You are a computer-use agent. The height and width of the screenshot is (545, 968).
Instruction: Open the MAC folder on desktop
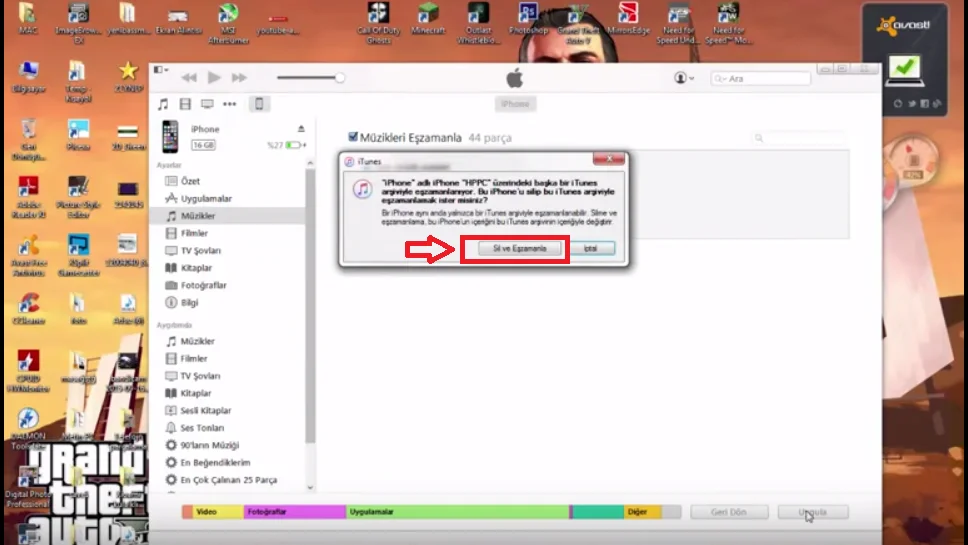tap(28, 19)
